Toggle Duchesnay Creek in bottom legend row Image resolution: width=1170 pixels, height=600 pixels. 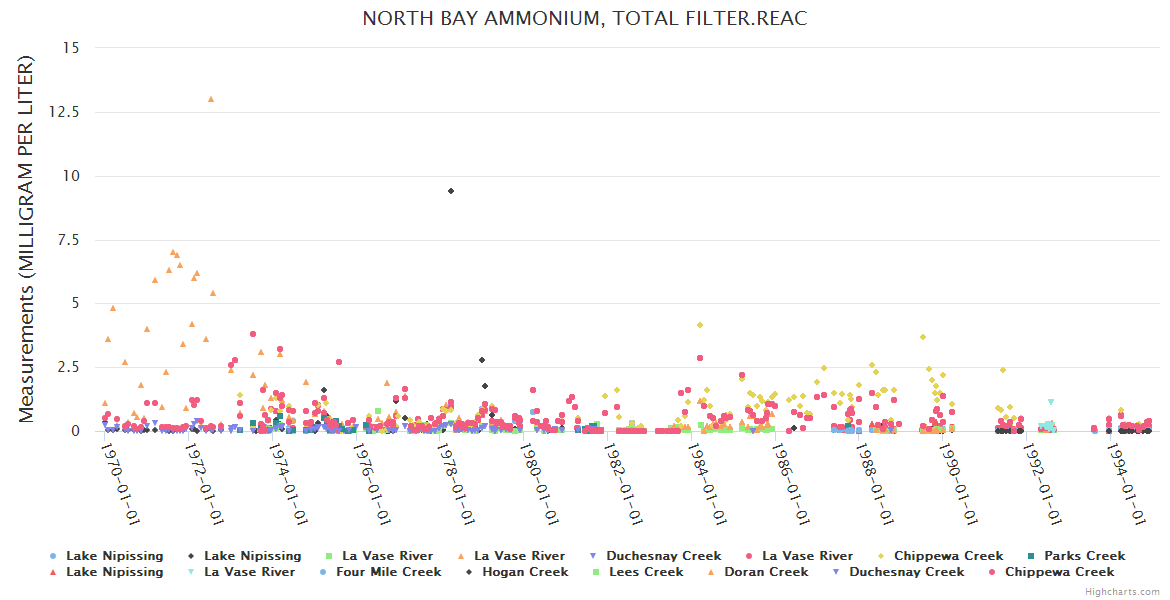tap(906, 572)
